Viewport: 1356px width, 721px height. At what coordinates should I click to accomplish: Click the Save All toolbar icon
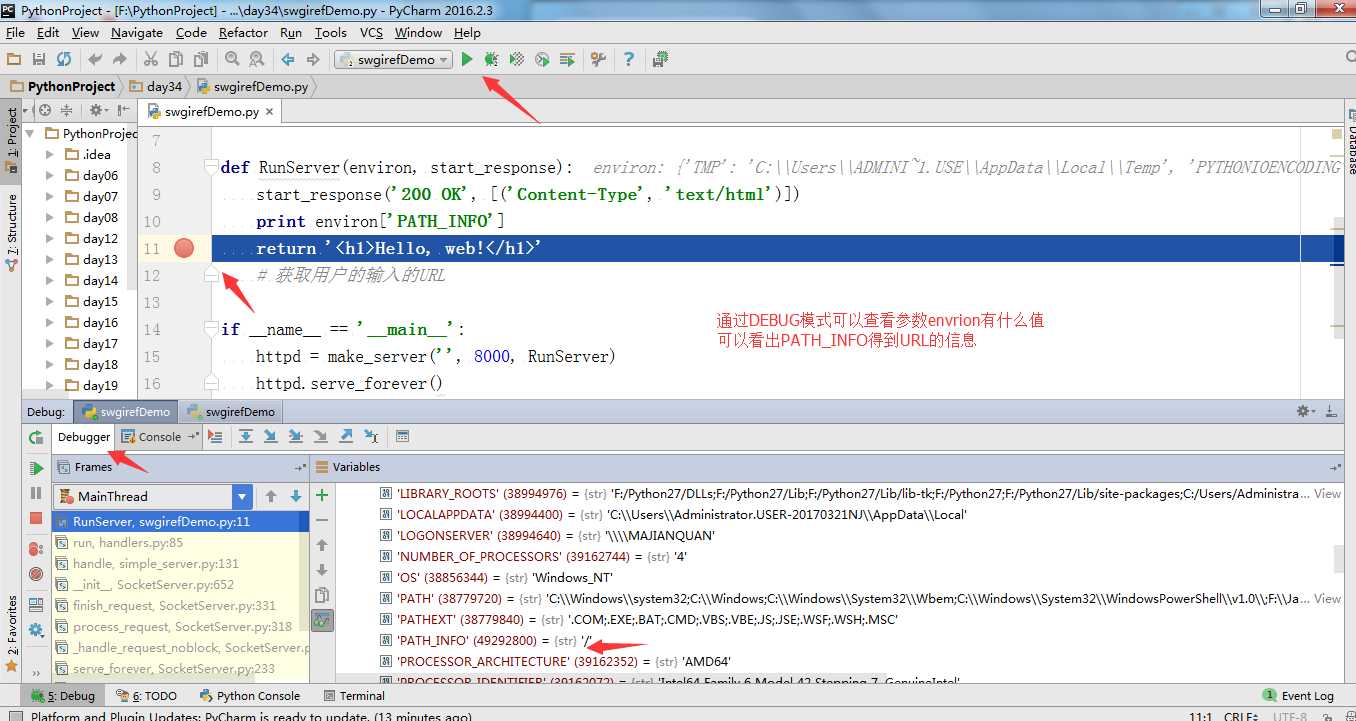click(x=39, y=60)
